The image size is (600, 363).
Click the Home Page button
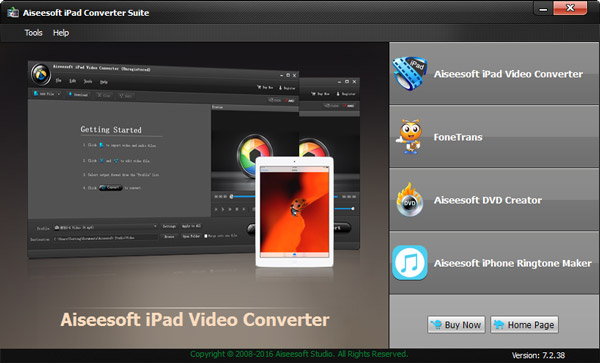[524, 324]
